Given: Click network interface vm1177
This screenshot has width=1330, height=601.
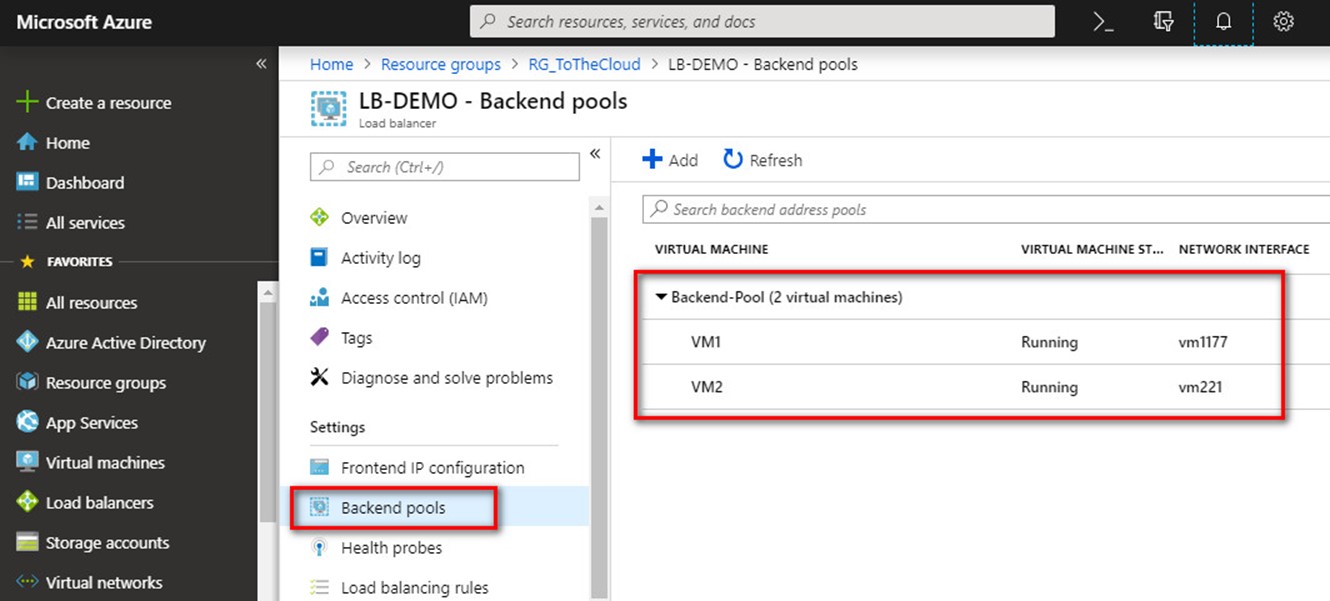Looking at the screenshot, I should (1203, 342).
